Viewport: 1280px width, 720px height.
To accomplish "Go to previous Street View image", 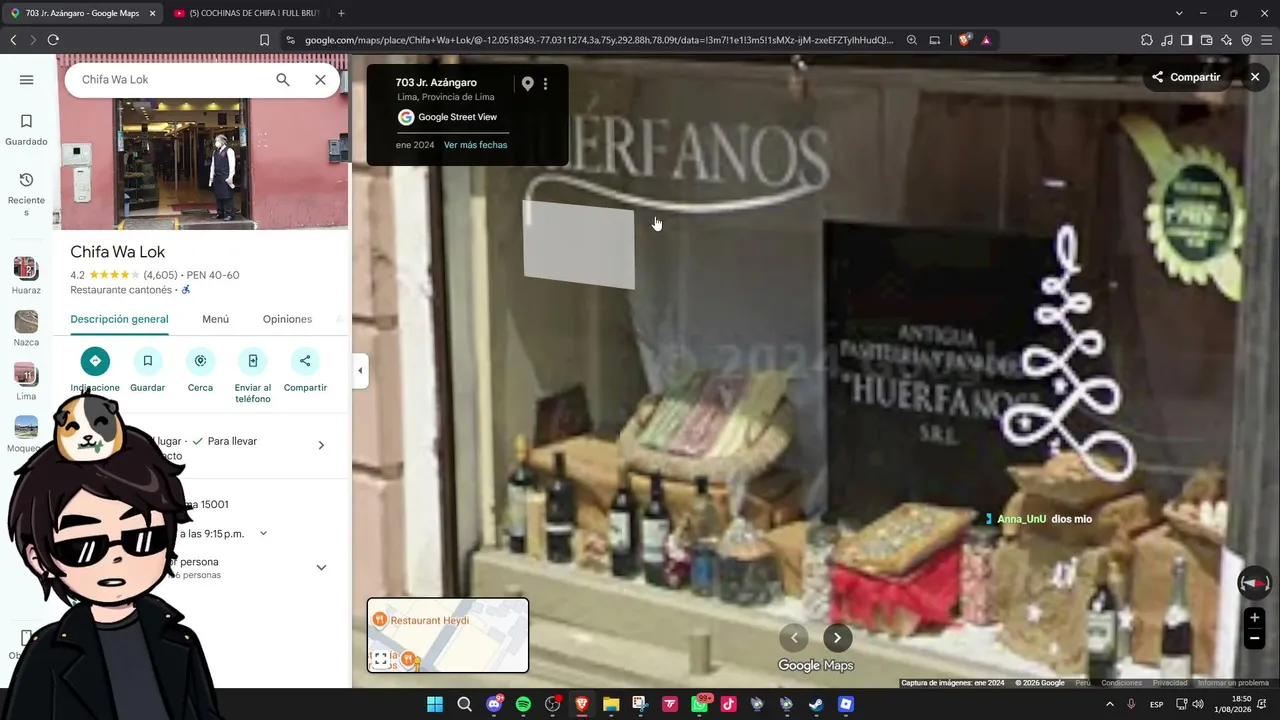I will click(794, 637).
